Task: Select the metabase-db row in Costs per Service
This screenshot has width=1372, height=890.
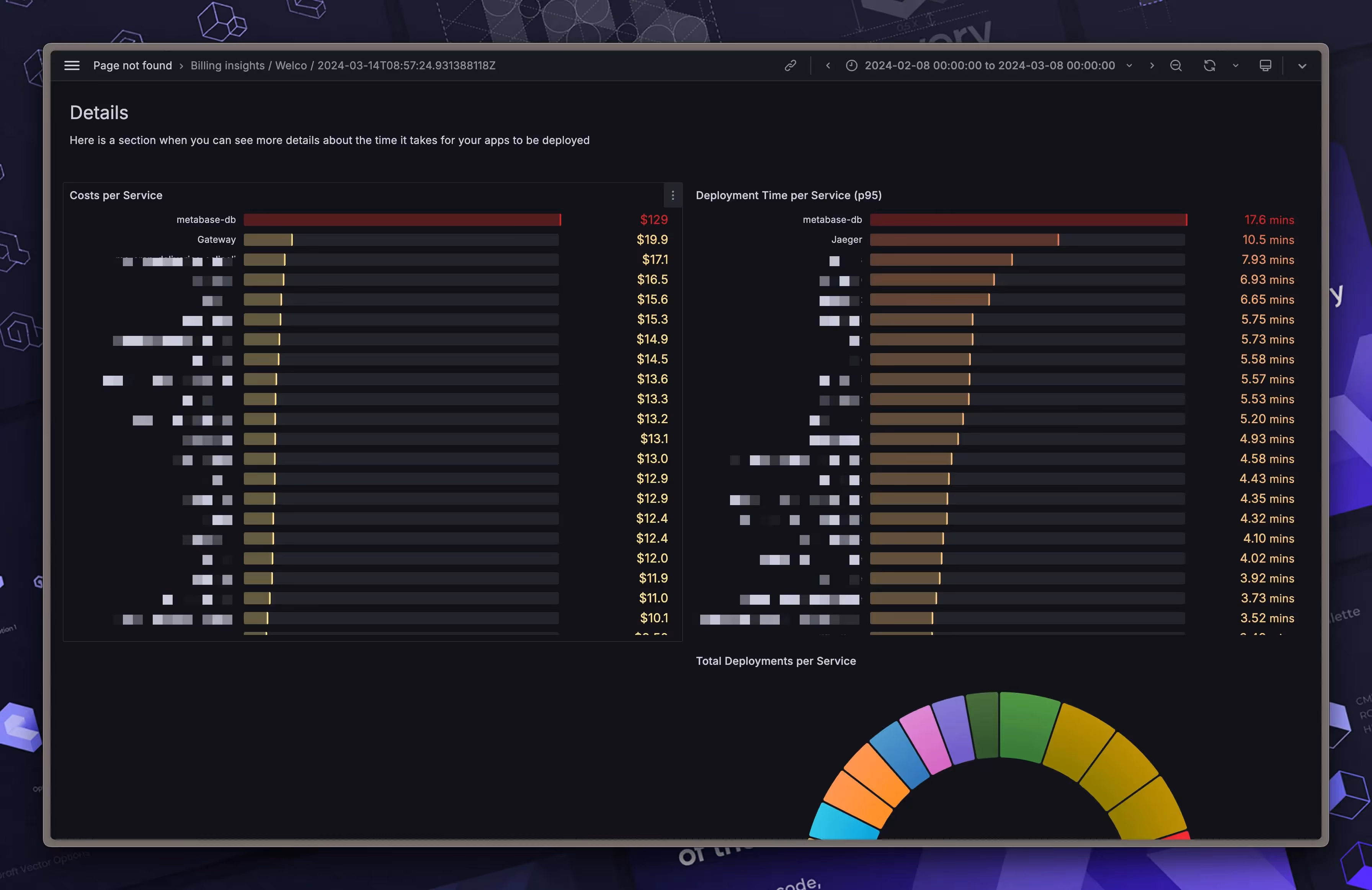Action: tap(206, 220)
